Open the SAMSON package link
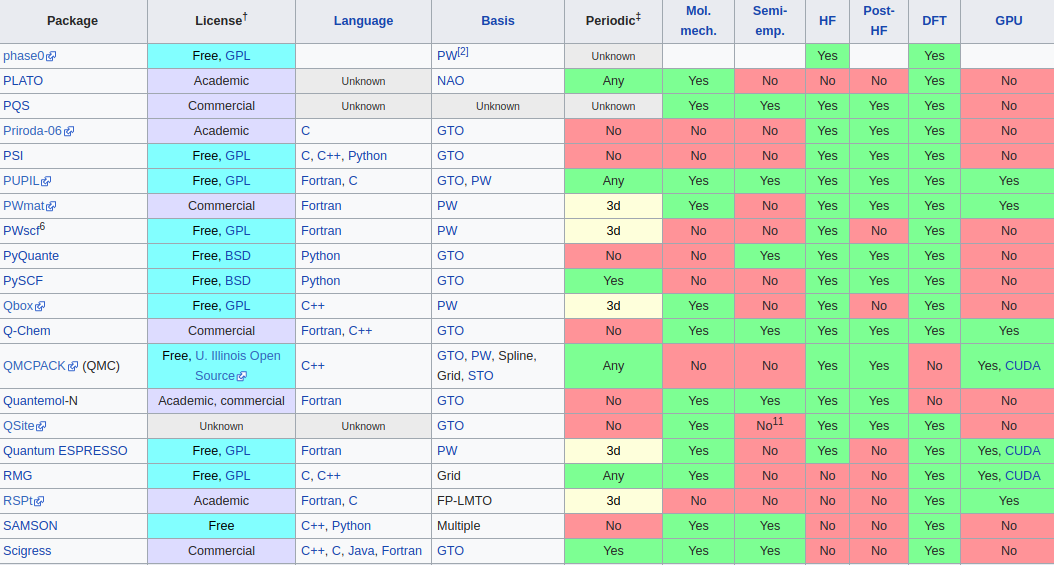 tap(30, 526)
